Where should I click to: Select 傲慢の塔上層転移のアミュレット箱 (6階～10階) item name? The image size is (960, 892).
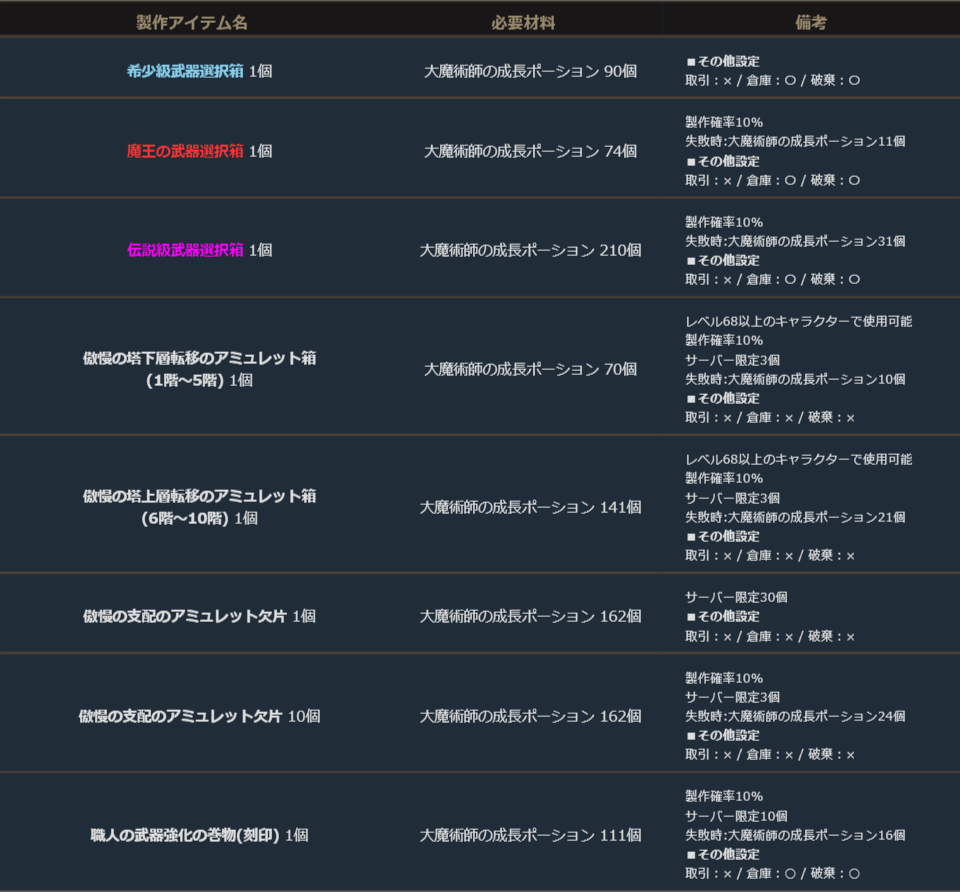[199, 507]
